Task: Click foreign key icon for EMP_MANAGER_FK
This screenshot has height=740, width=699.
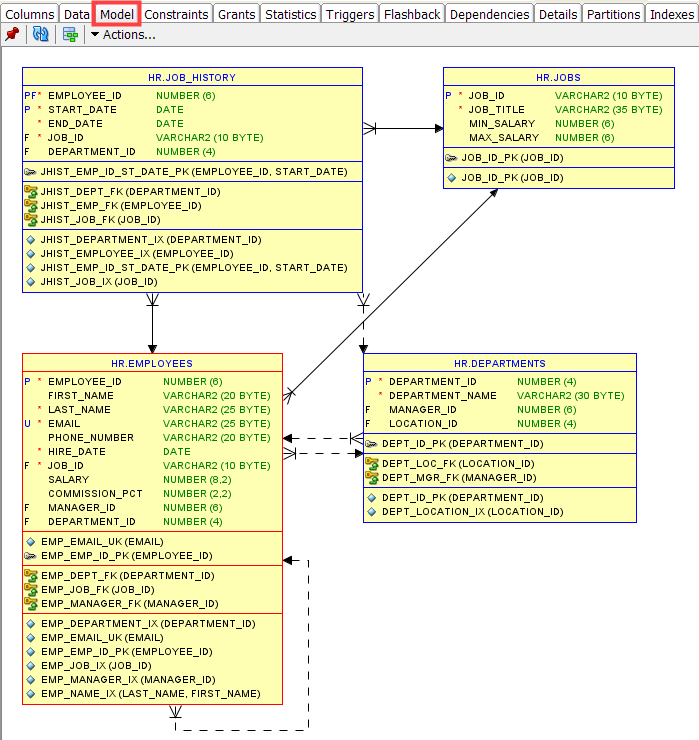Action: pyautogui.click(x=31, y=604)
